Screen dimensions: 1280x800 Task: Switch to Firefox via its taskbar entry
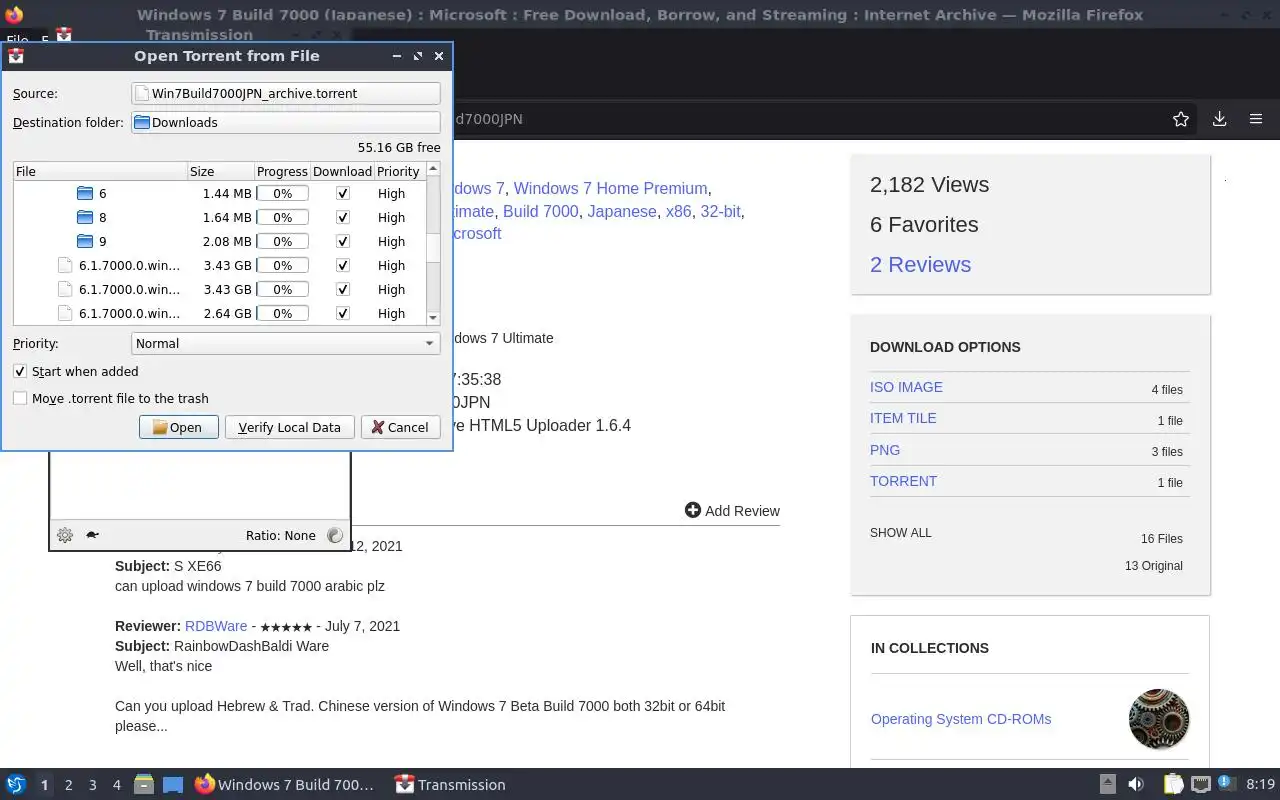tap(284, 784)
